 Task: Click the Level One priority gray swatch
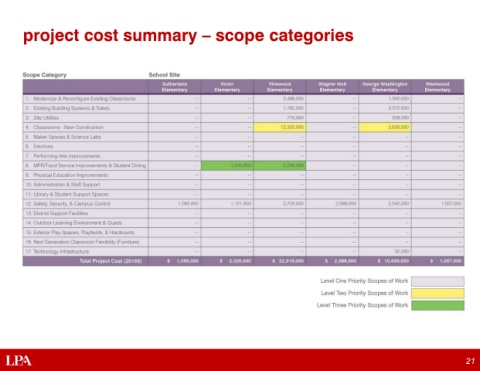coord(438,281)
